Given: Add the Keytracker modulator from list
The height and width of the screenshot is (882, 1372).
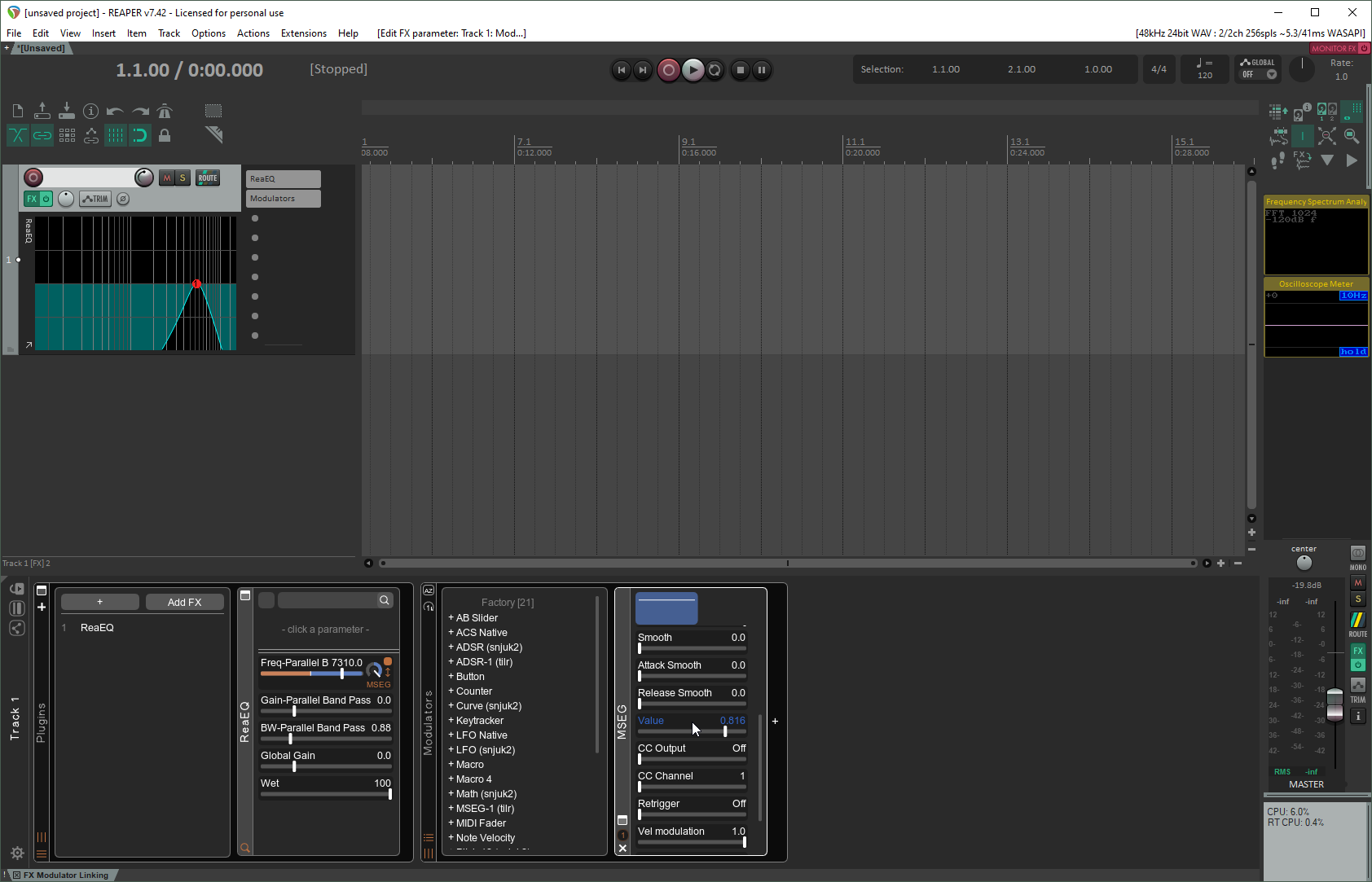Looking at the screenshot, I should (x=479, y=721).
